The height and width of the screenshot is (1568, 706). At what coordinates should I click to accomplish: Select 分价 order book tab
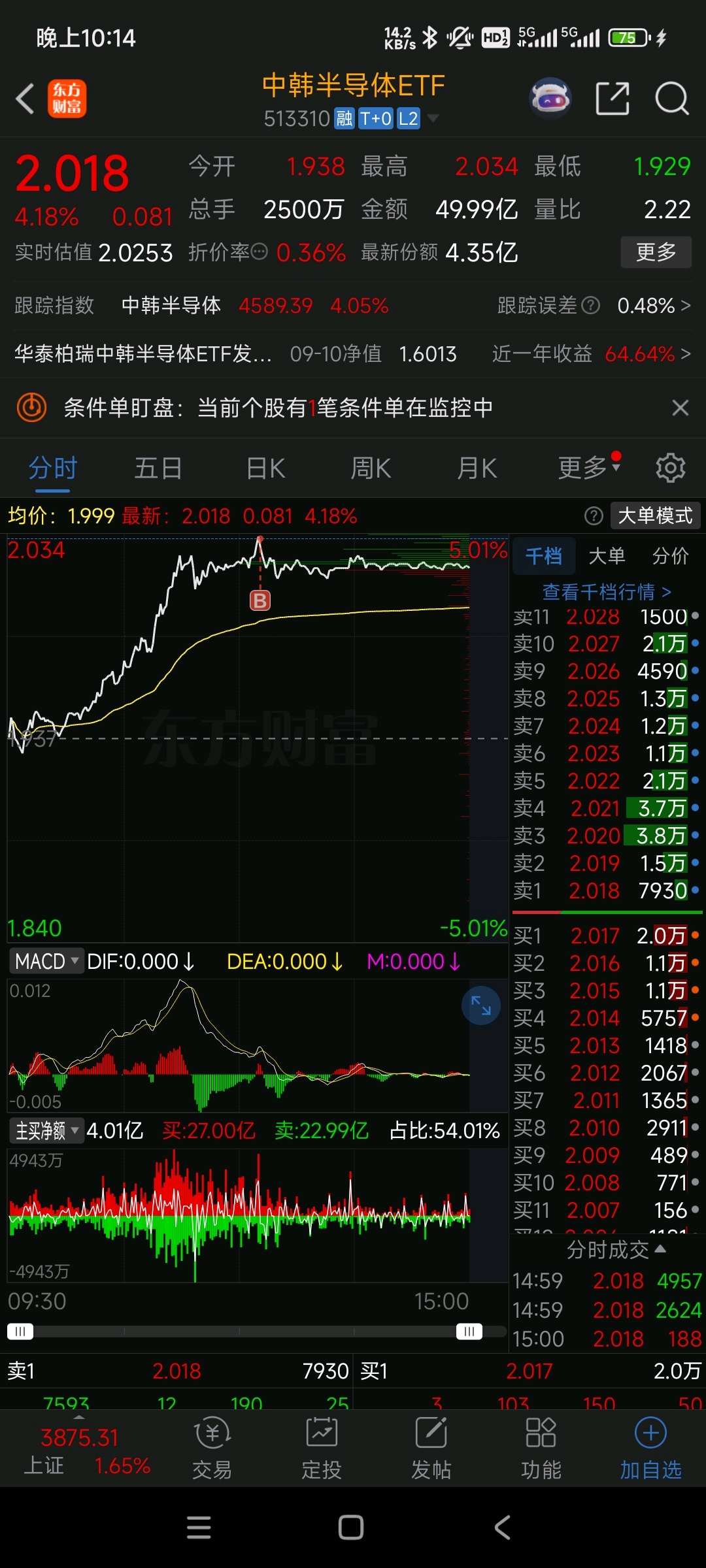[671, 556]
